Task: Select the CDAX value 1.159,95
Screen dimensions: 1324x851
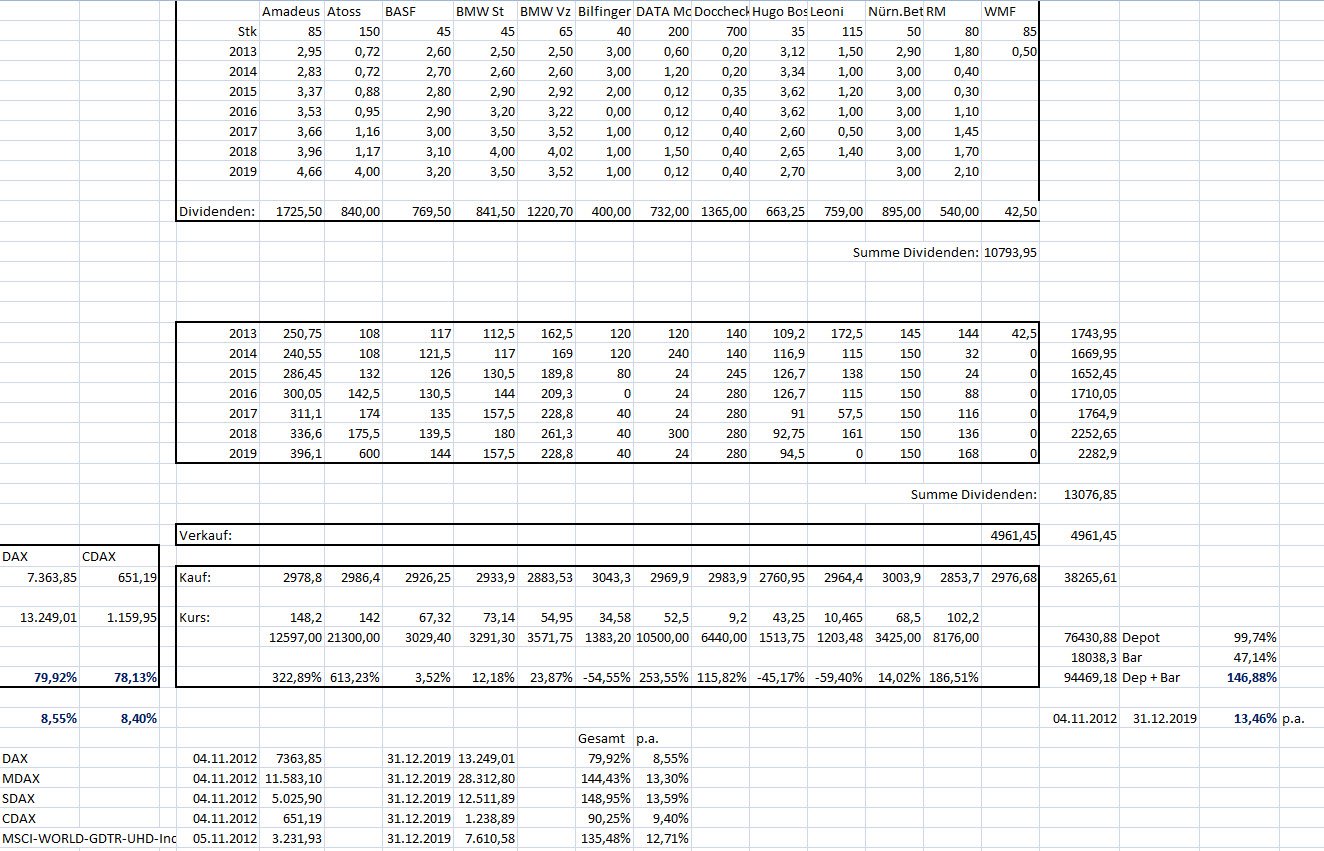Action: 130,617
